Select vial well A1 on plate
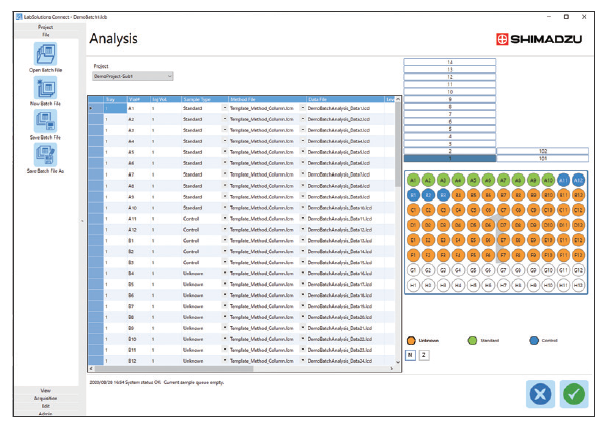Image resolution: width=608 pixels, height=430 pixels. [414, 180]
